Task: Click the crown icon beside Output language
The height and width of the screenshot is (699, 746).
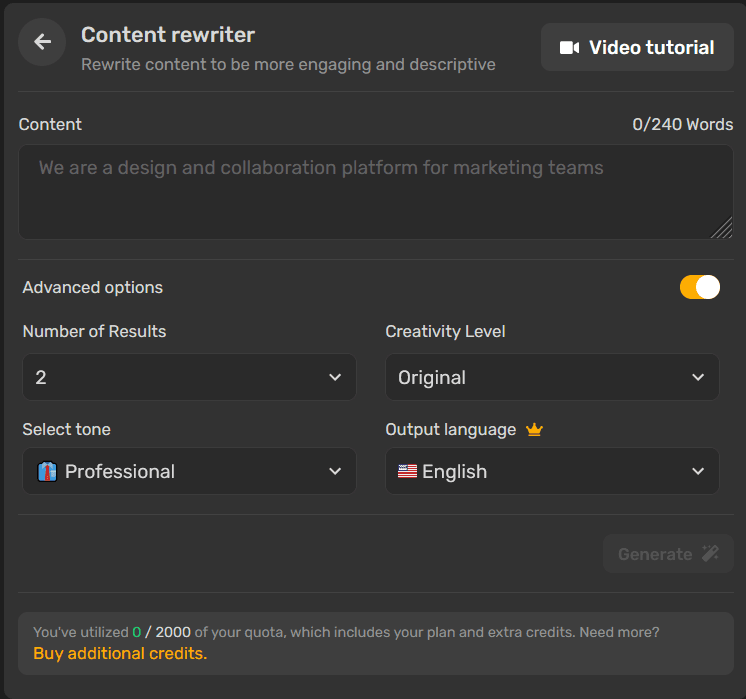Action: pos(534,430)
